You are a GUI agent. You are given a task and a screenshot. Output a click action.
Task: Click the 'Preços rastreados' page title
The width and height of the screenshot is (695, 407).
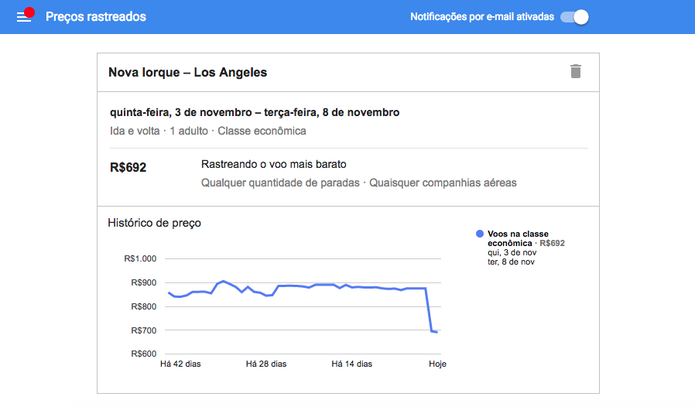96,17
